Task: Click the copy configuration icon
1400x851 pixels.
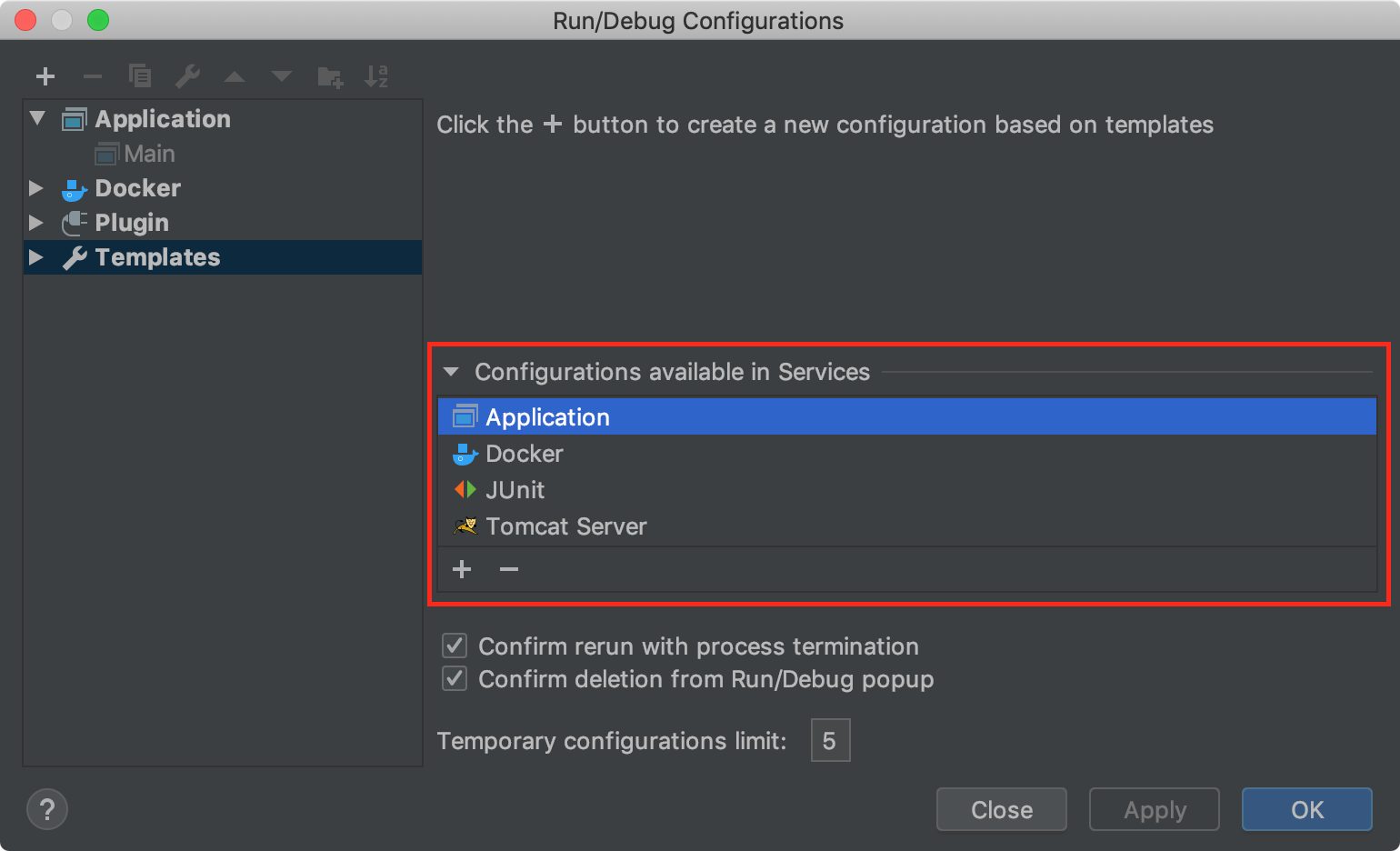Action: 140,76
